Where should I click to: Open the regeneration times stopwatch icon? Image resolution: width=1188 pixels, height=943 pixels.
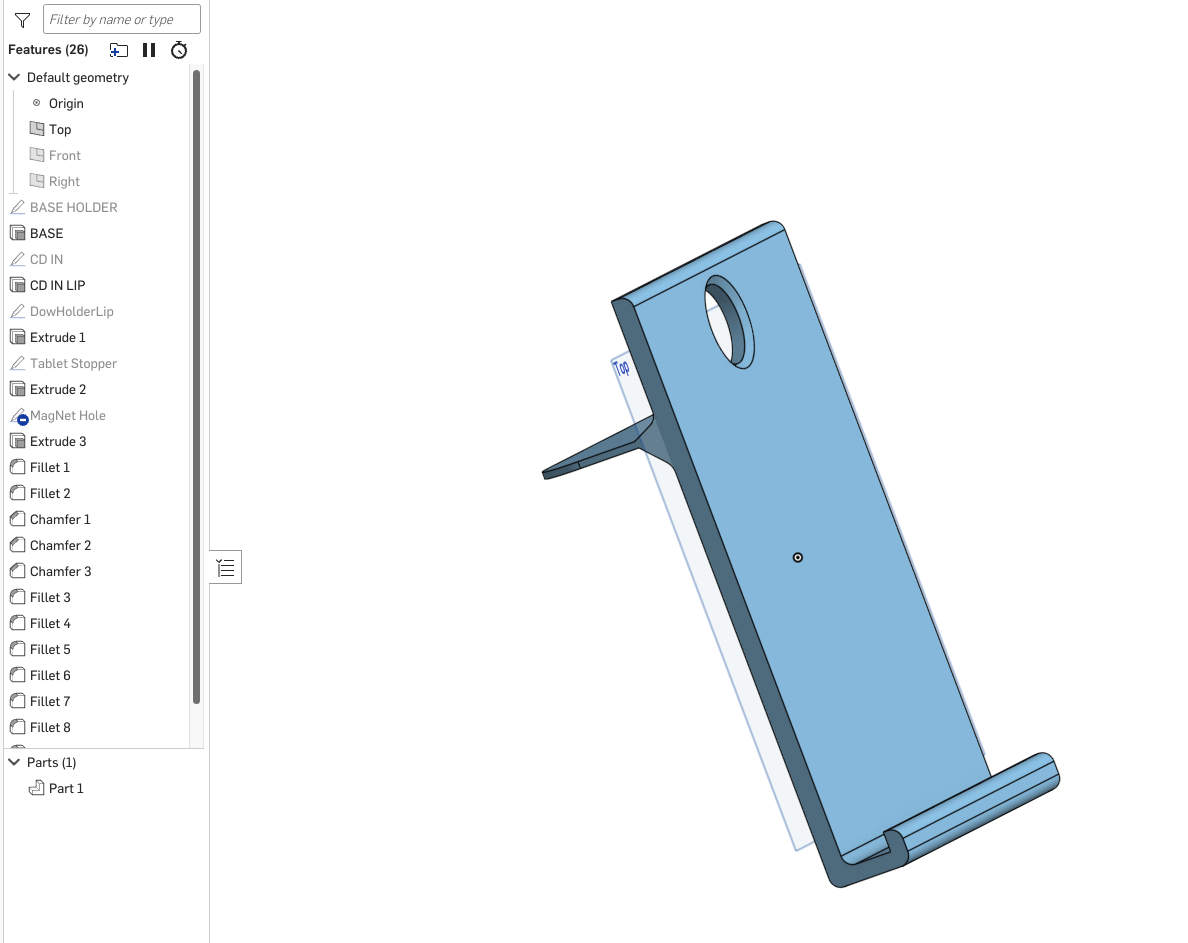179,50
